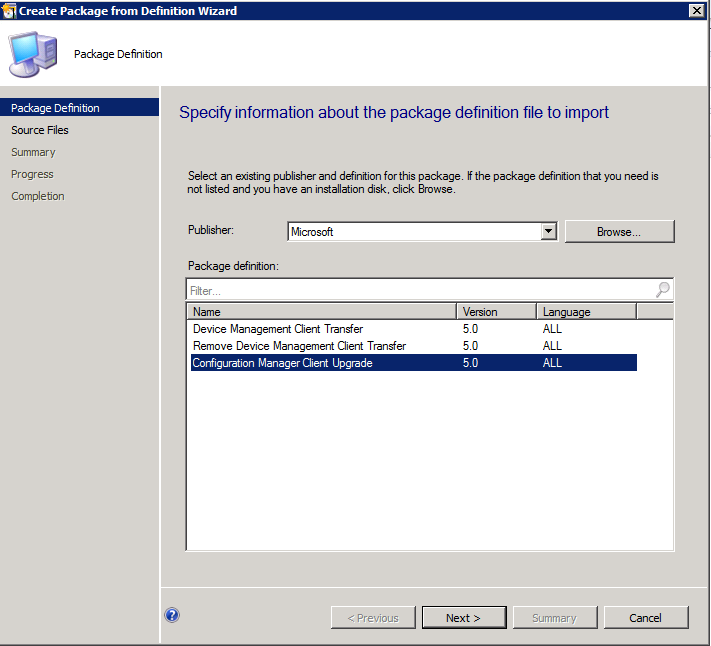Click the Browse... button

(x=619, y=232)
